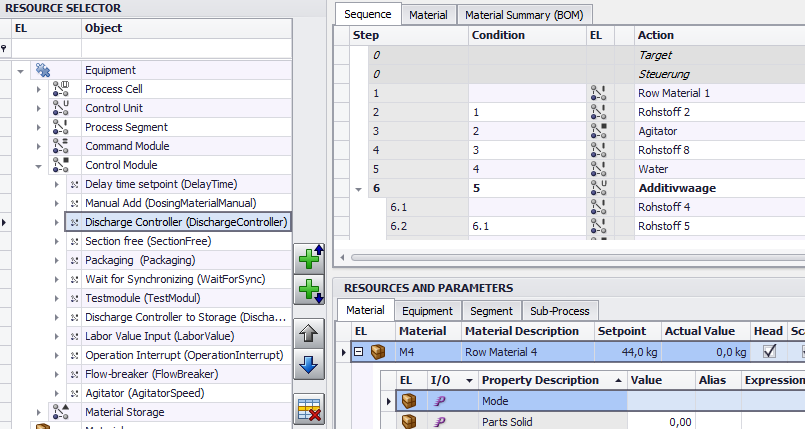Click EL icon of Rohstoff 4 step

[x=598, y=207]
